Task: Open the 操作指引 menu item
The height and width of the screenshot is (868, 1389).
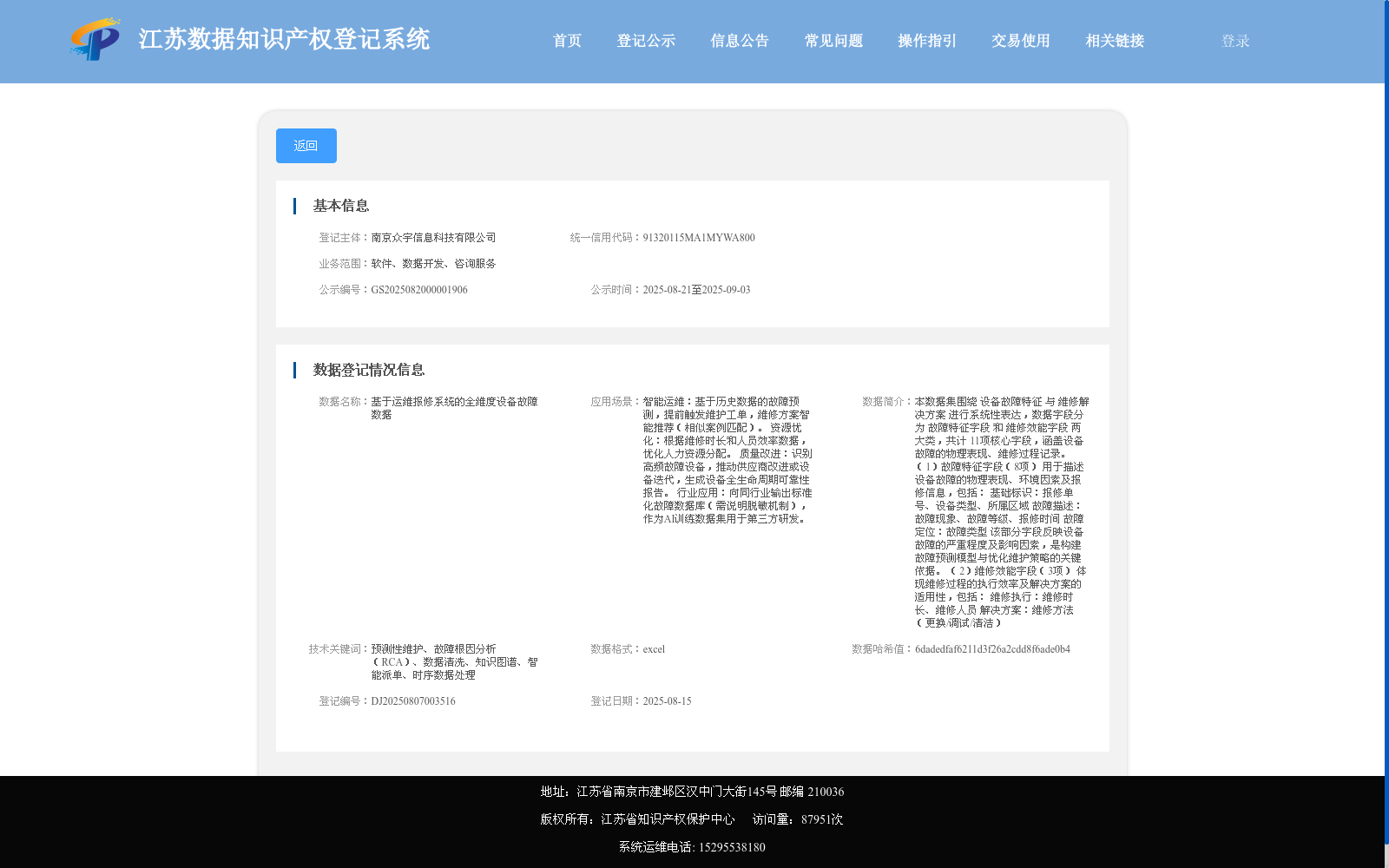Action: point(927,41)
